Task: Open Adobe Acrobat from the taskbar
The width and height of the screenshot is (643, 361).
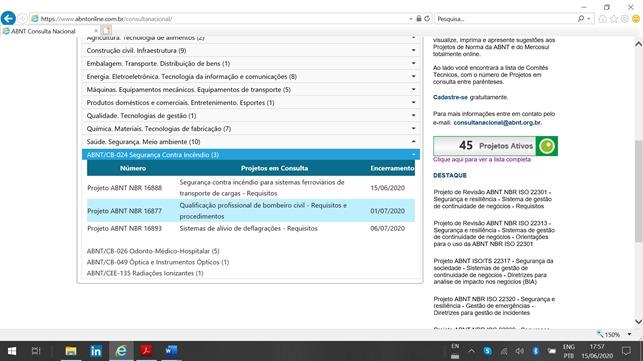Action: coord(146,351)
